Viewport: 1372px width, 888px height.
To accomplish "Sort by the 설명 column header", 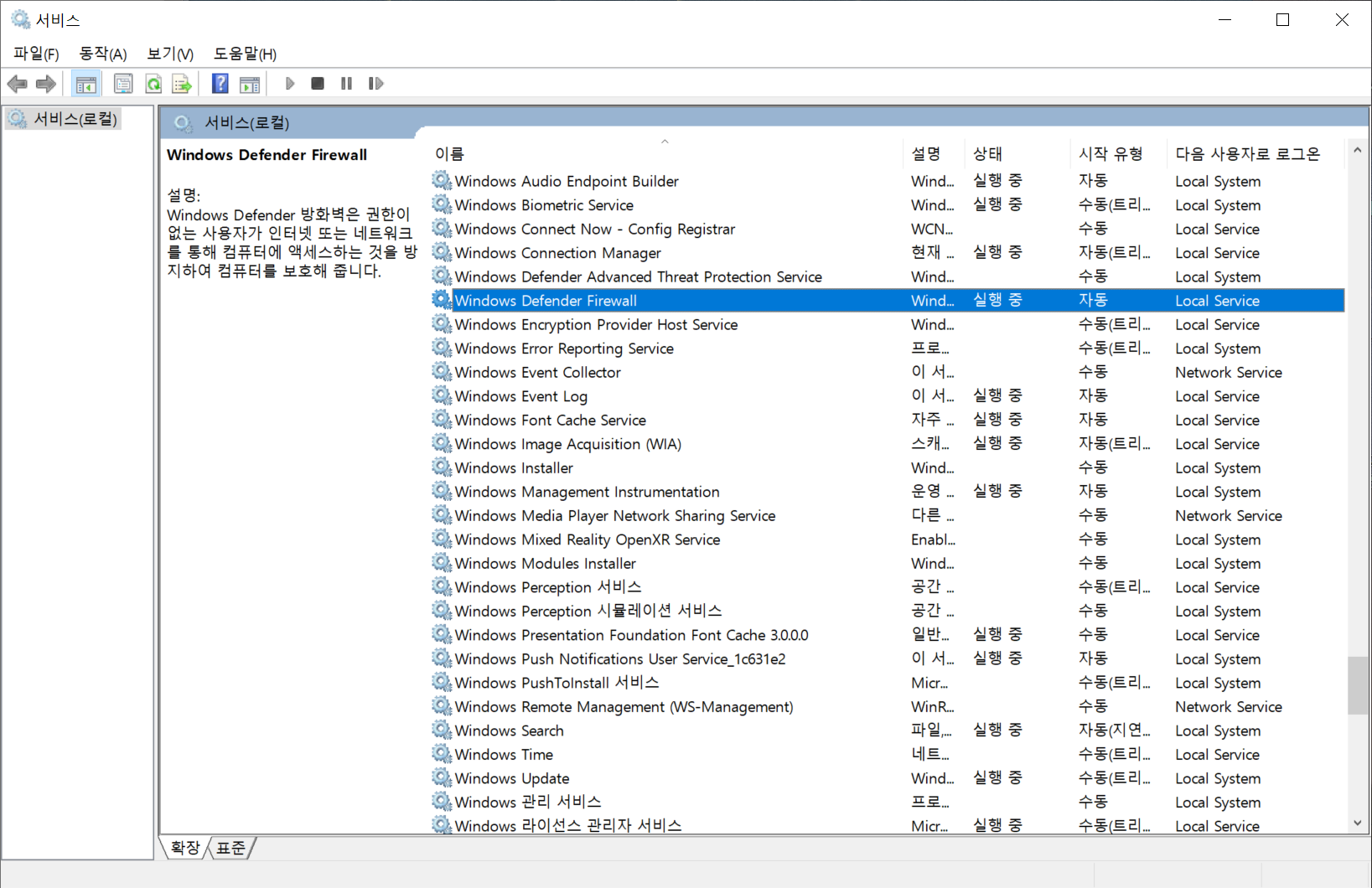I will coord(935,153).
